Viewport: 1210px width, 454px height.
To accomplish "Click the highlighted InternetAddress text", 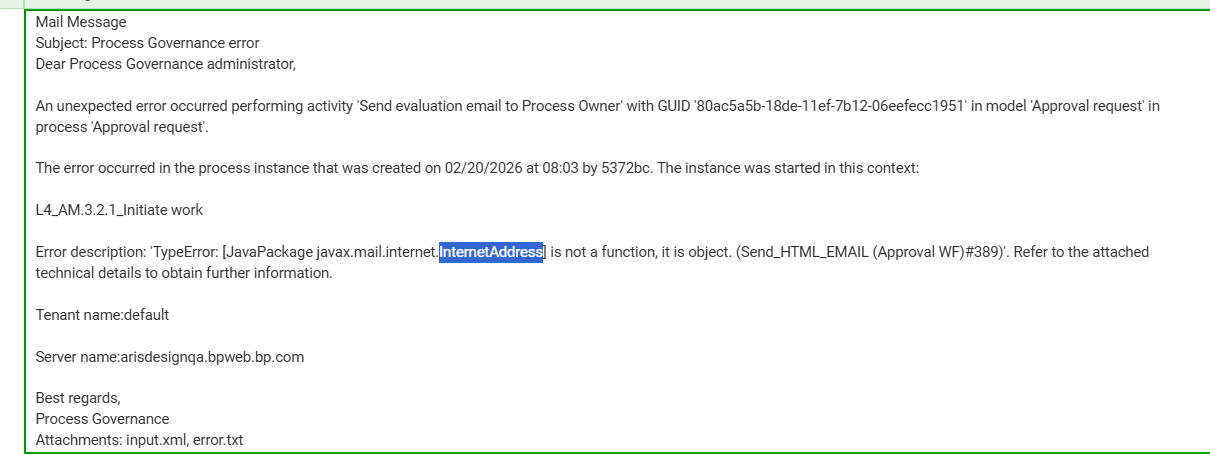I will point(491,252).
